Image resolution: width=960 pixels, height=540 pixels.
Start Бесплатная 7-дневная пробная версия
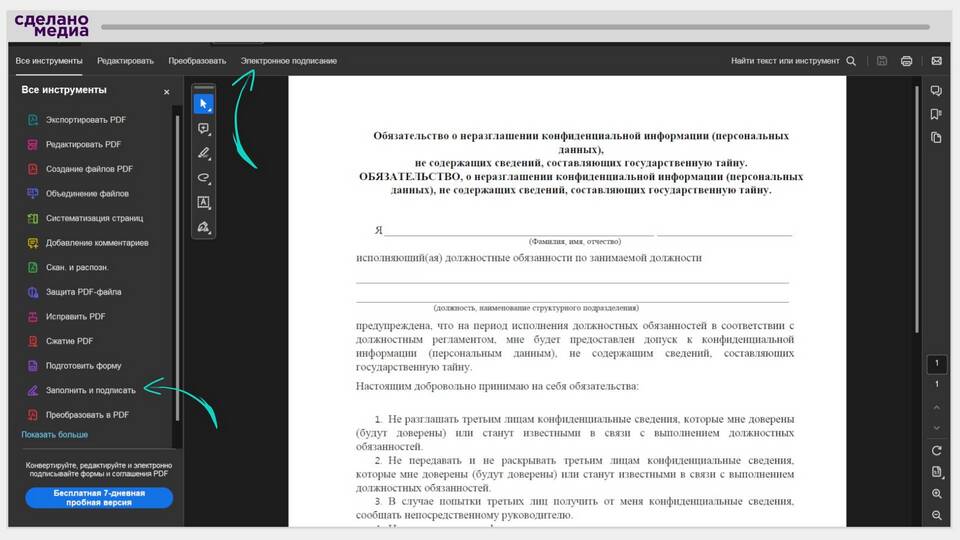99,498
